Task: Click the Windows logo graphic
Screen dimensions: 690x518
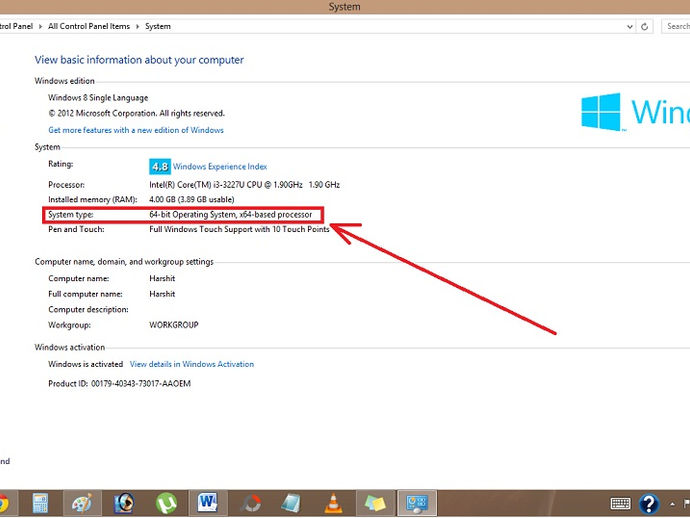Action: (x=601, y=112)
